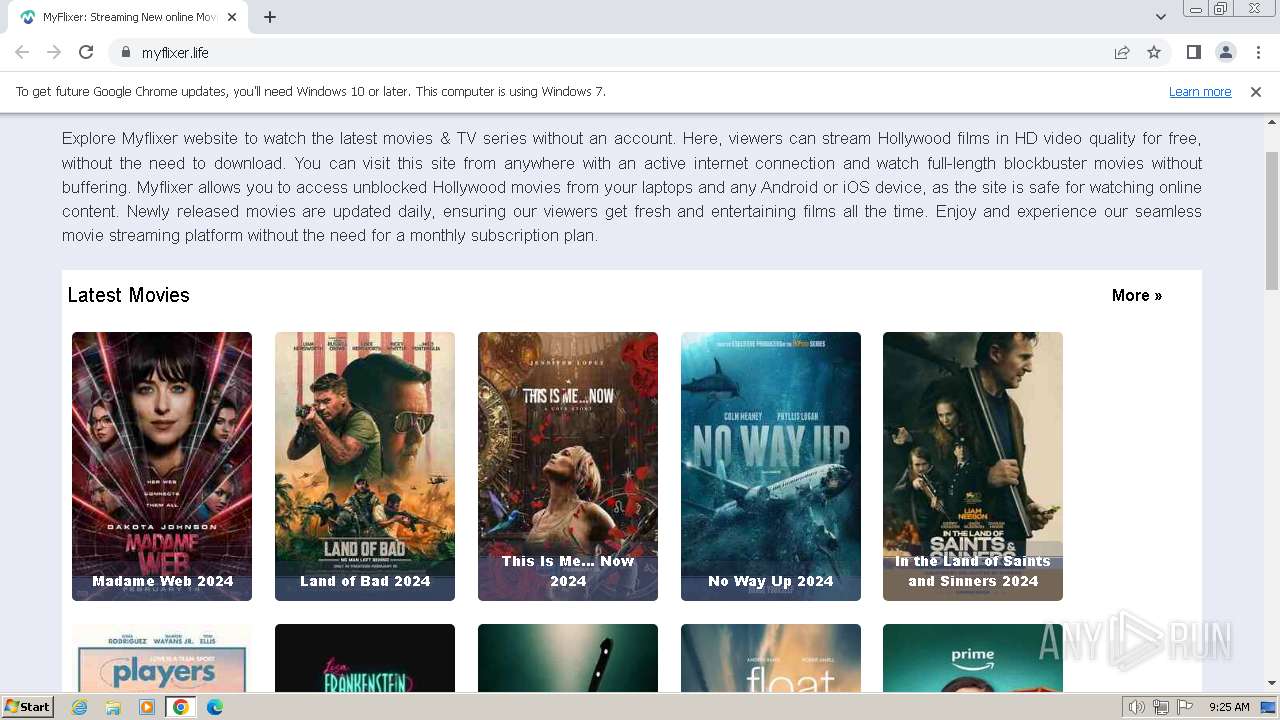The height and width of the screenshot is (720, 1280).
Task: Click the system clock 9:25 AM
Action: point(1229,707)
